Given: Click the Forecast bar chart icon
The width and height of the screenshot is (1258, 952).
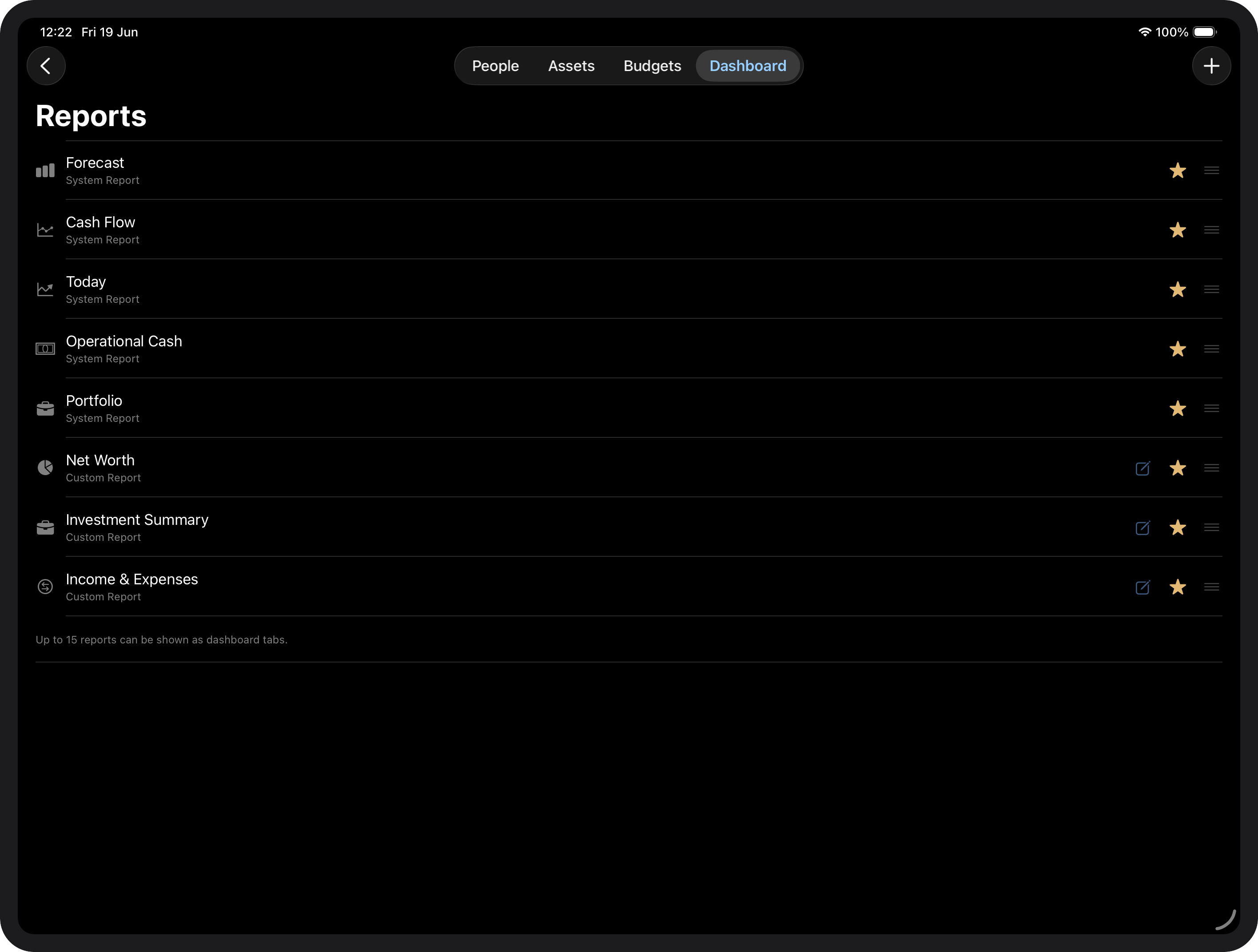Looking at the screenshot, I should tap(45, 171).
